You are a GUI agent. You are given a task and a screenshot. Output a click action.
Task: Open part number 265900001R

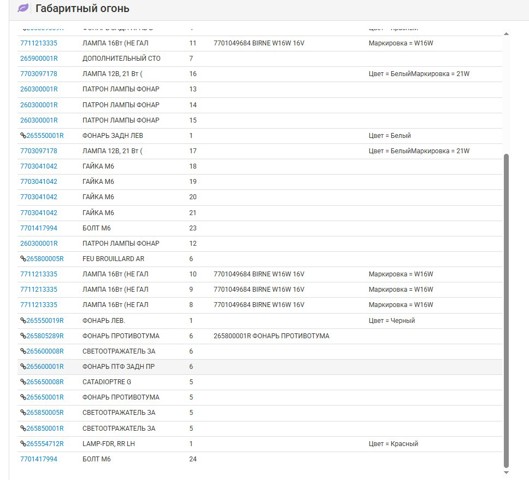pyautogui.click(x=39, y=58)
